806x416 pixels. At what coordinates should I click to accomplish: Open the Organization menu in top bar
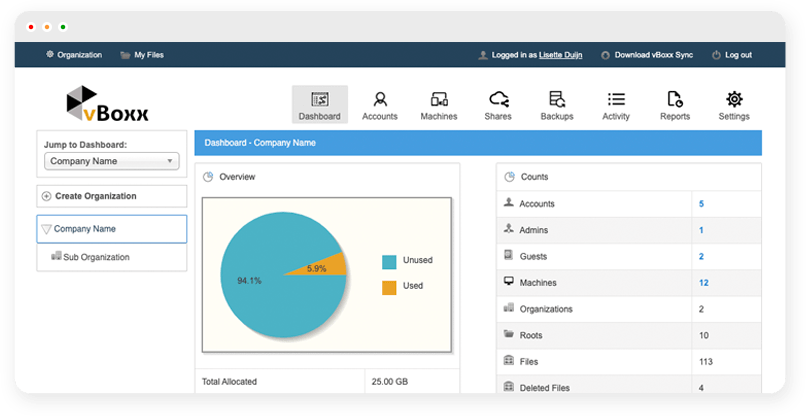click(x=74, y=55)
